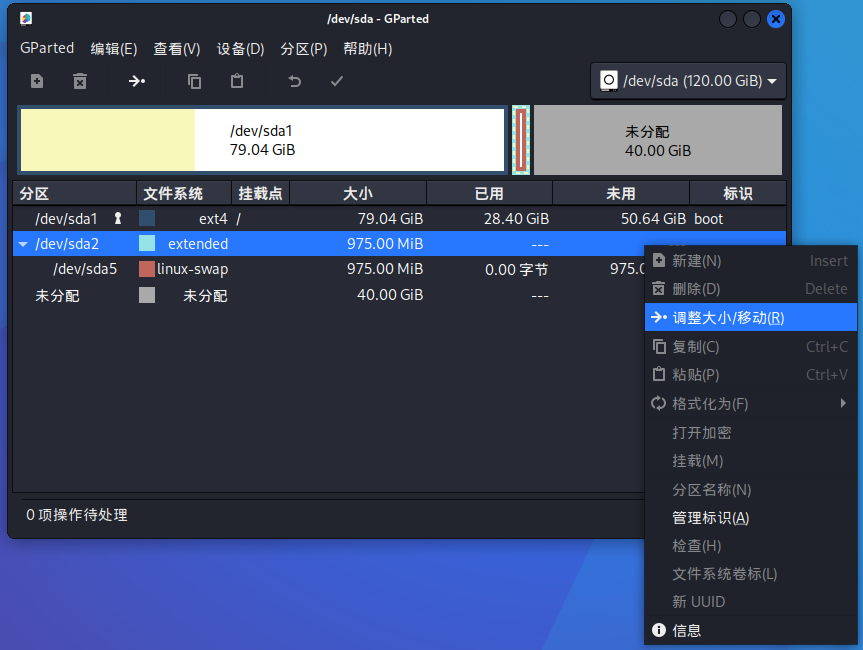
Task: Choose 复制(C) in context menu
Action: [x=751, y=347]
